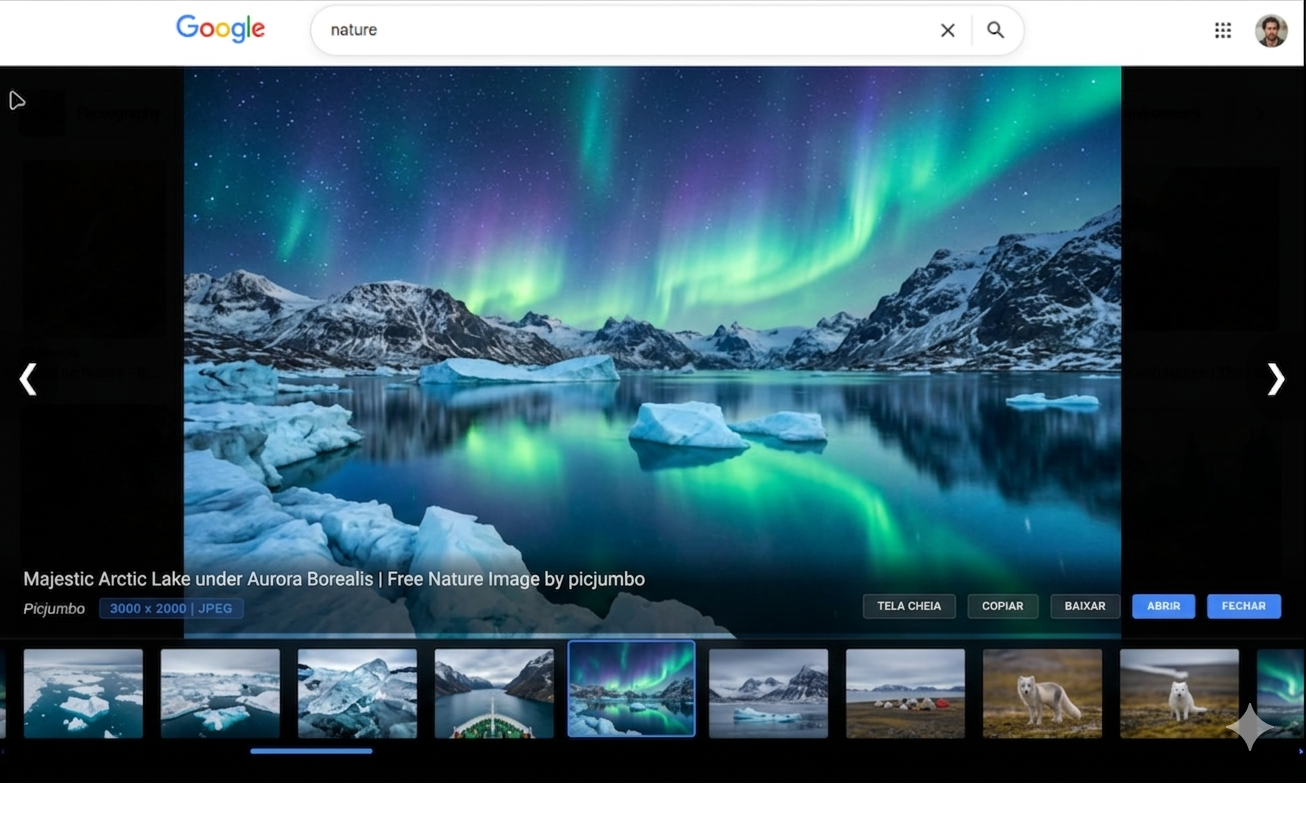Click the sparkle star icon at bottom right
Image resolution: width=1306 pixels, height=816 pixels.
[1251, 727]
